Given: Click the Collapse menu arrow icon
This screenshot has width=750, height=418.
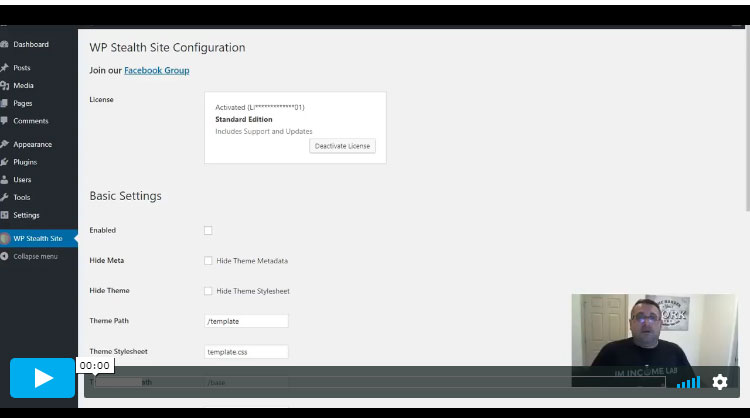Looking at the screenshot, I should (x=4, y=256).
